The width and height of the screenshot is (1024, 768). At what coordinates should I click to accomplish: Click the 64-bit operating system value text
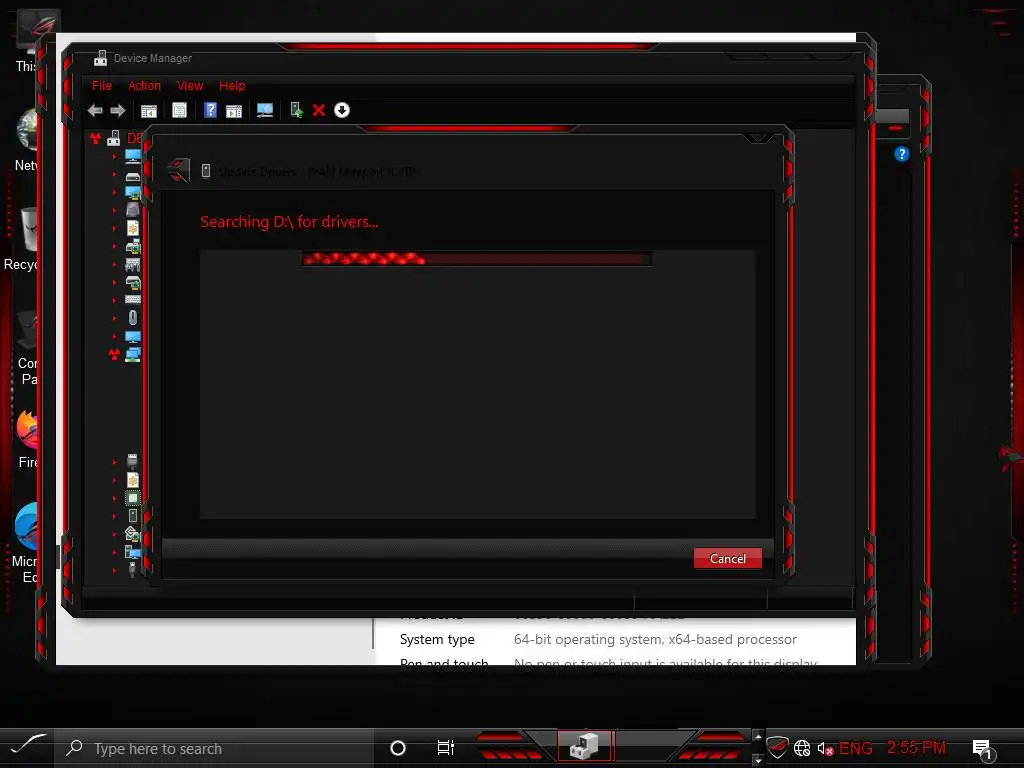[655, 639]
